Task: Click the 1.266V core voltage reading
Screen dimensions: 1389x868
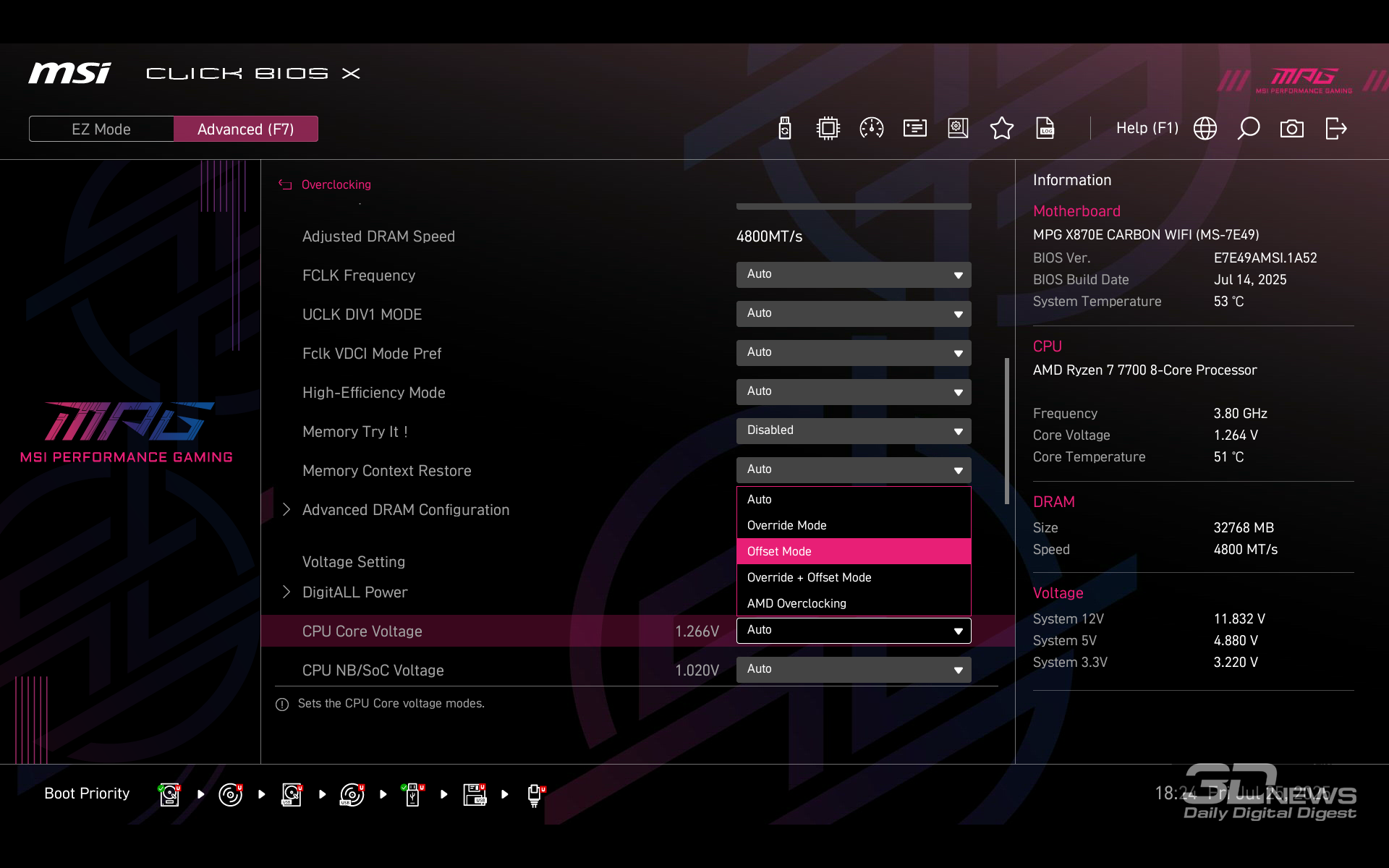Action: [697, 631]
